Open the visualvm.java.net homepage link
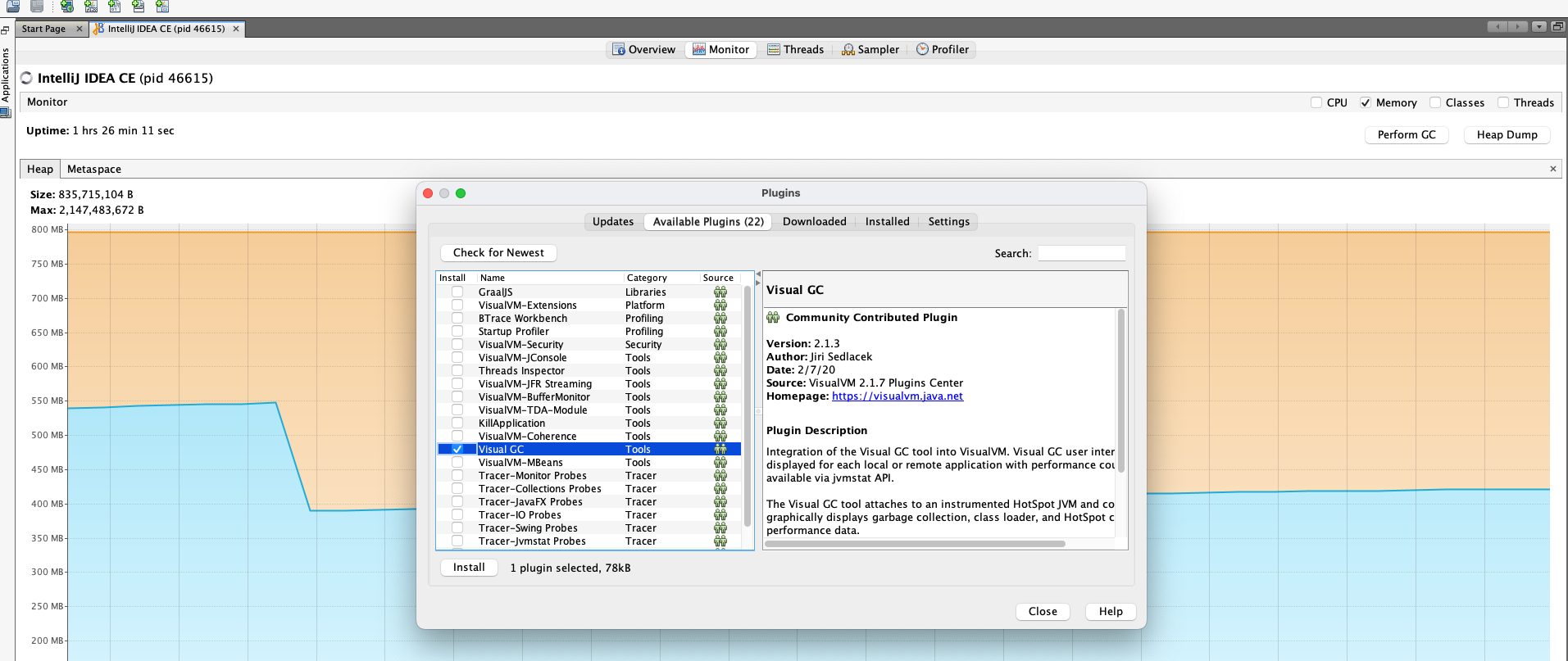The height and width of the screenshot is (661, 1568). point(897,396)
